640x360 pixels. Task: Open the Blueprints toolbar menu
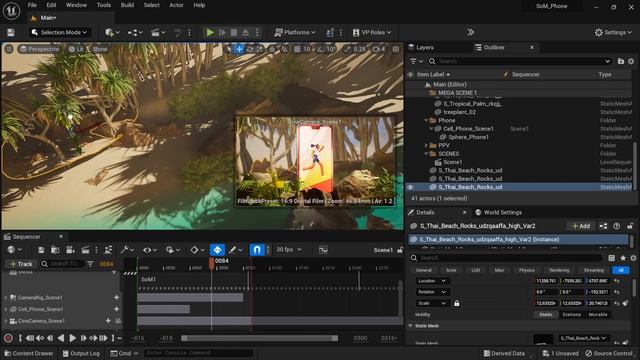point(135,32)
